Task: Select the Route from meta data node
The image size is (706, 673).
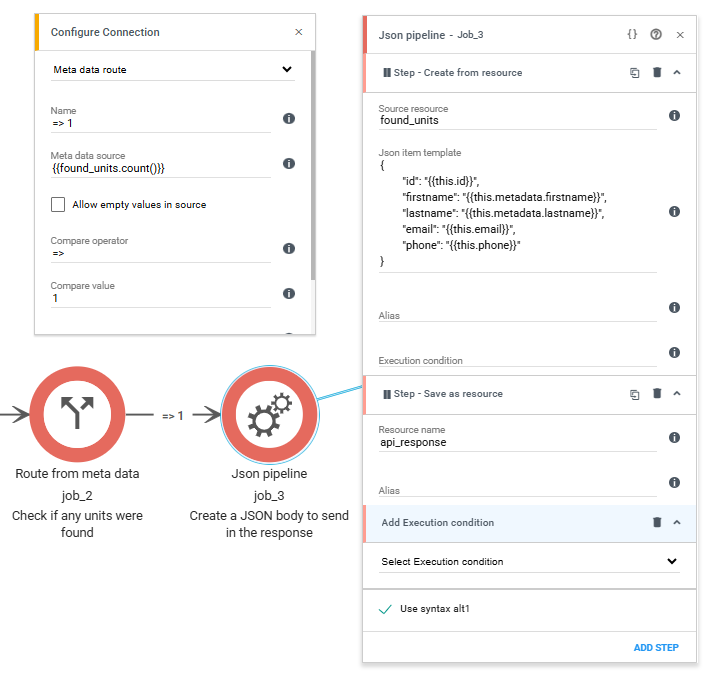Action: point(77,414)
